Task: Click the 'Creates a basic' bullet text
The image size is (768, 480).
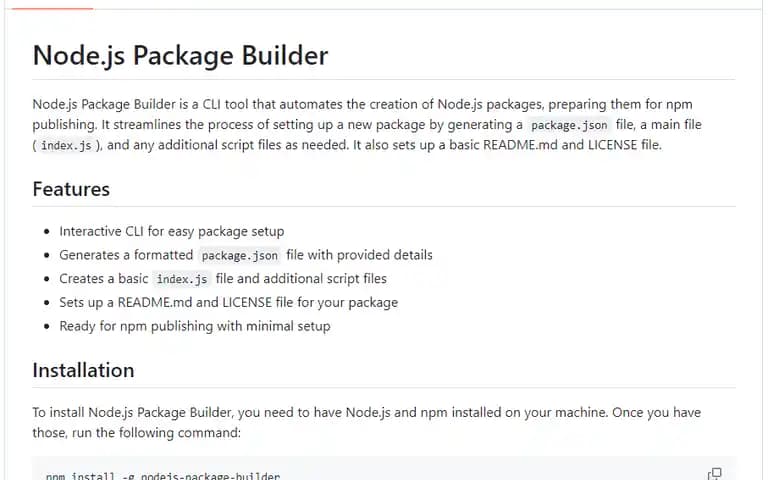Action: (104, 279)
